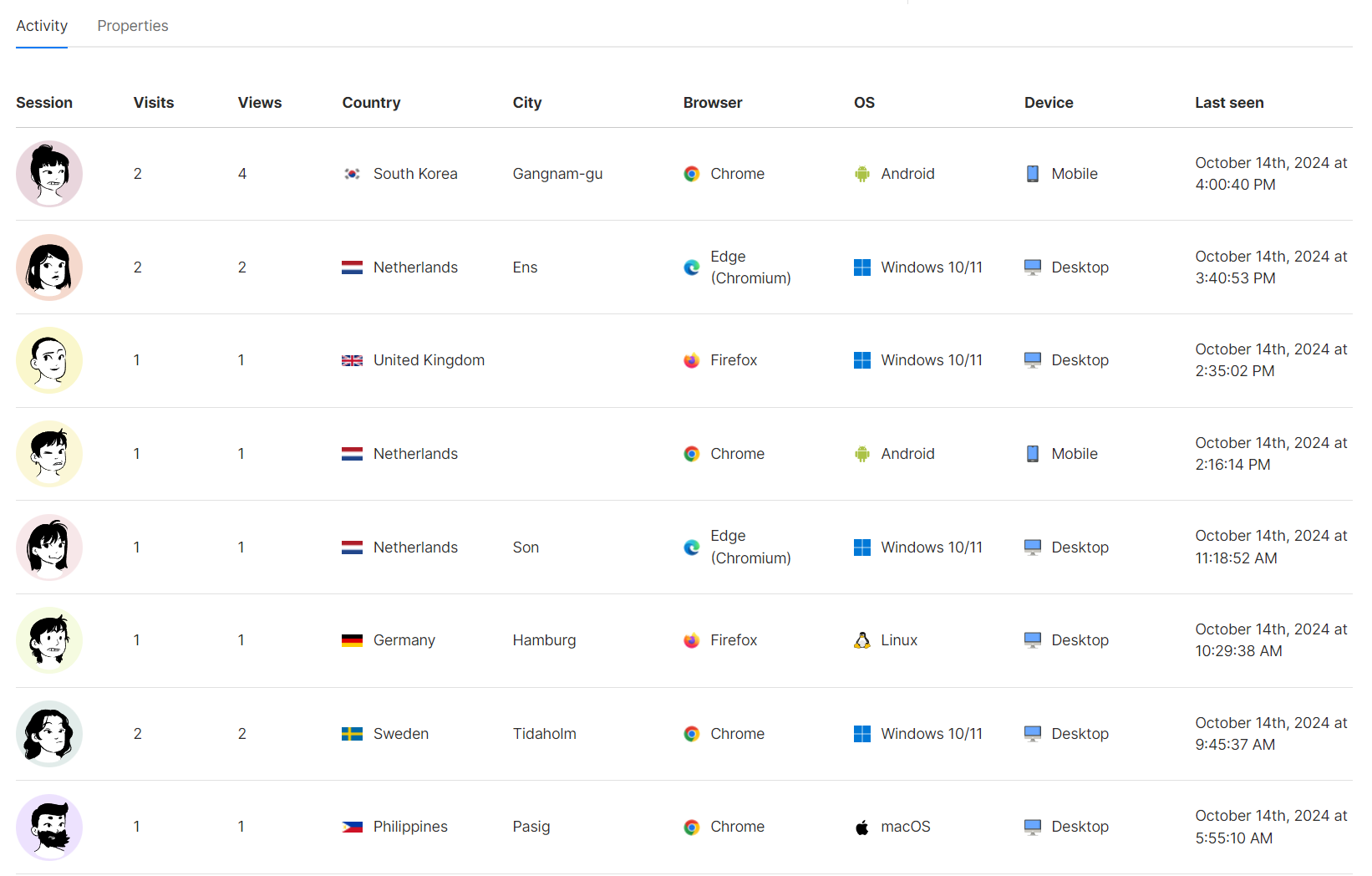Click the South Korea flag icon
Screen dimensions: 1372x876
(352, 174)
